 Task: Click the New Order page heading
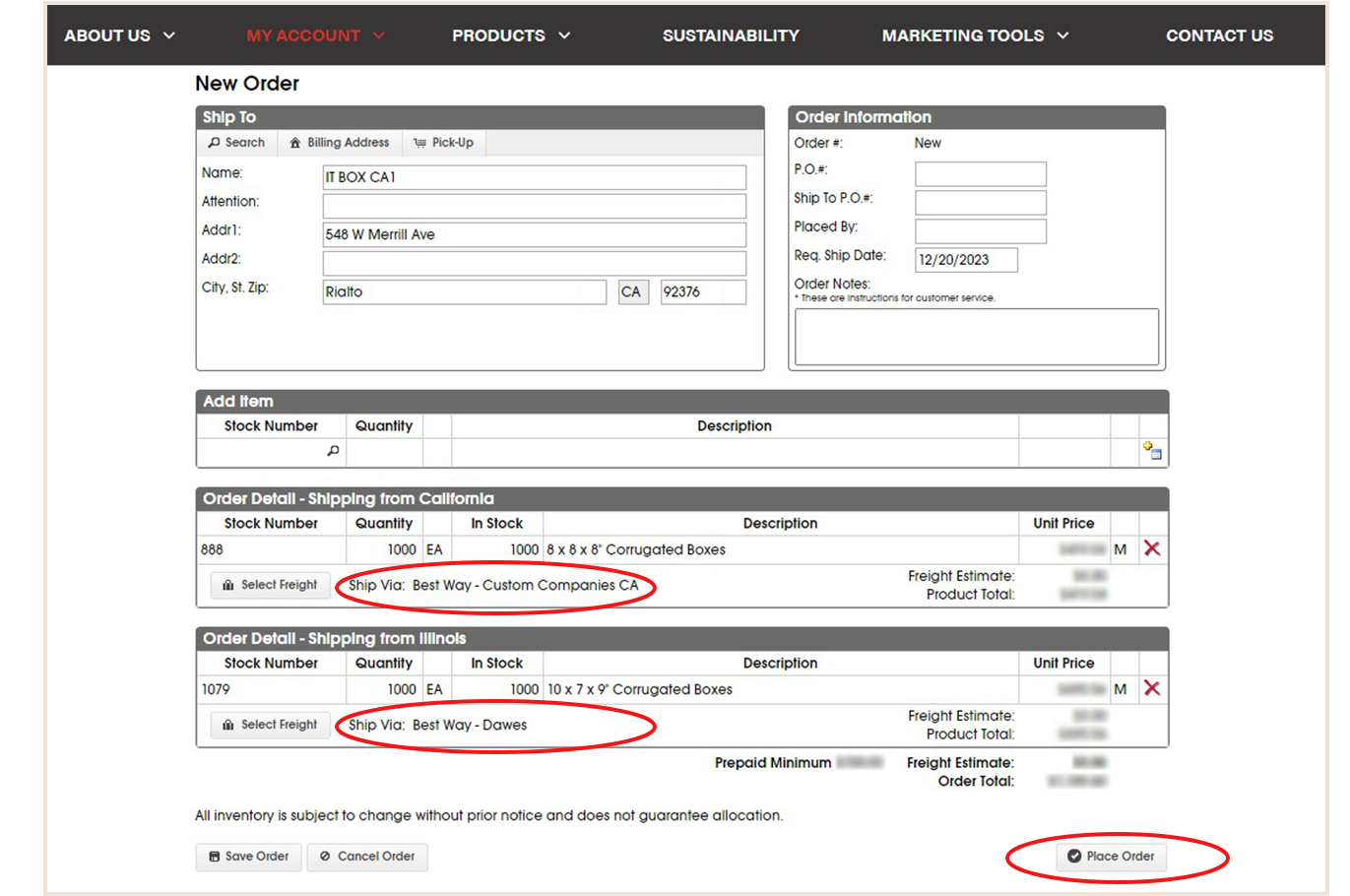click(247, 84)
